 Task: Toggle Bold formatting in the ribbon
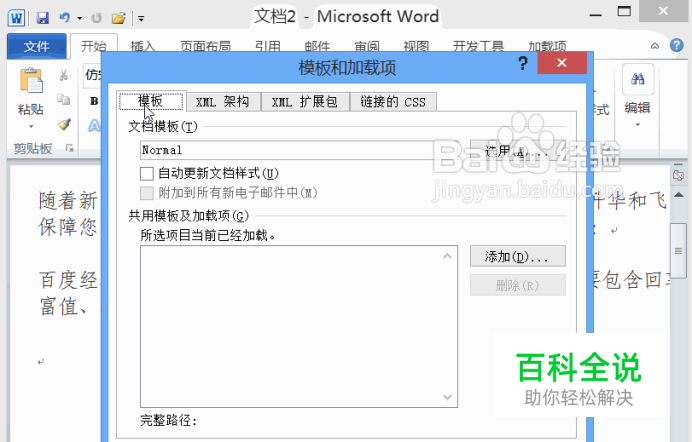pyautogui.click(x=94, y=101)
